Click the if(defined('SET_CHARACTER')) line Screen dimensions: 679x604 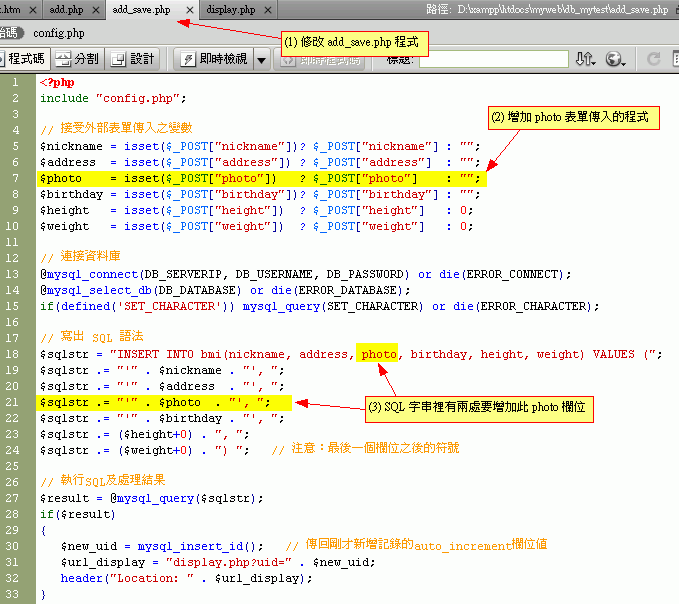pos(320,307)
